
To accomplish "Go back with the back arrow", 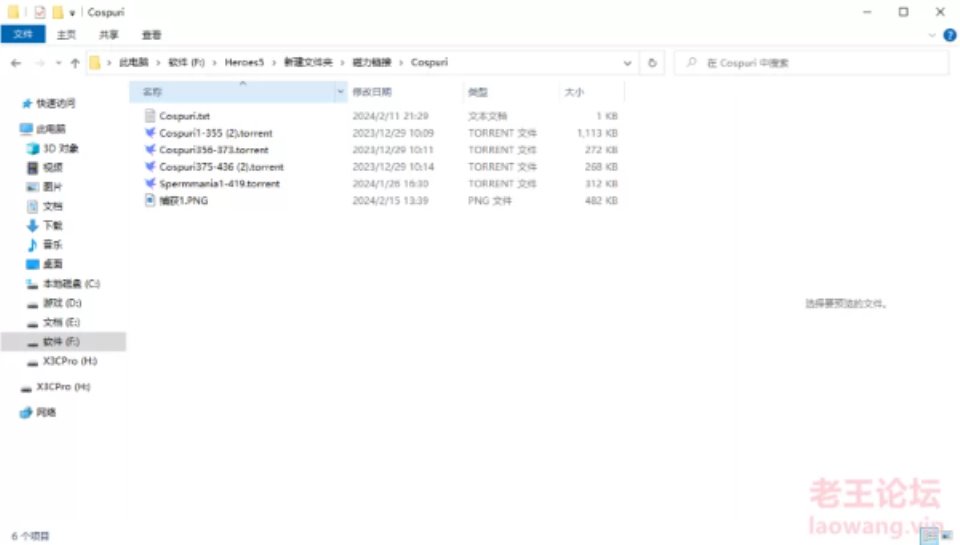I will tap(16, 63).
